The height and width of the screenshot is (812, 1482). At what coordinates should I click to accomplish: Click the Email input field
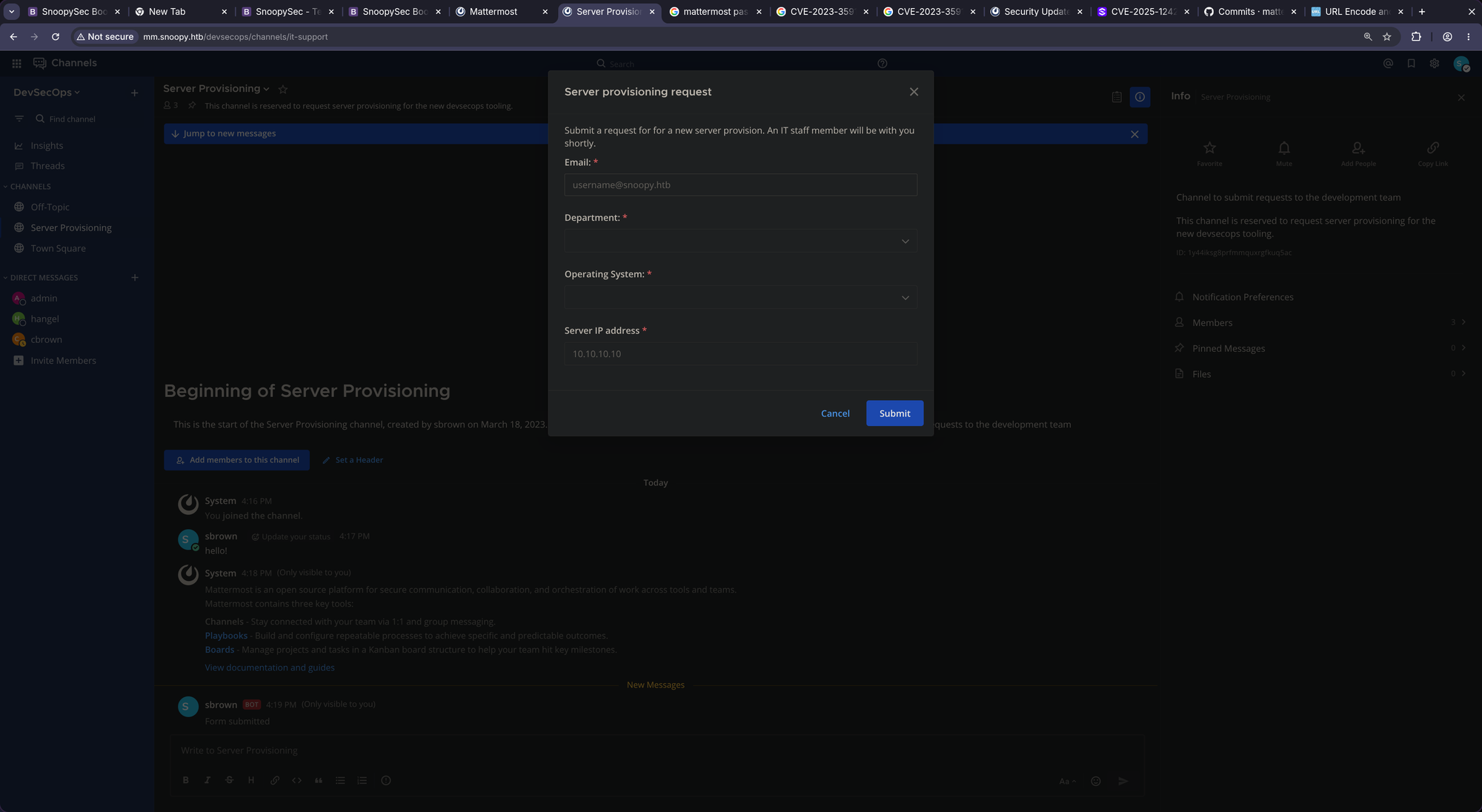(740, 185)
